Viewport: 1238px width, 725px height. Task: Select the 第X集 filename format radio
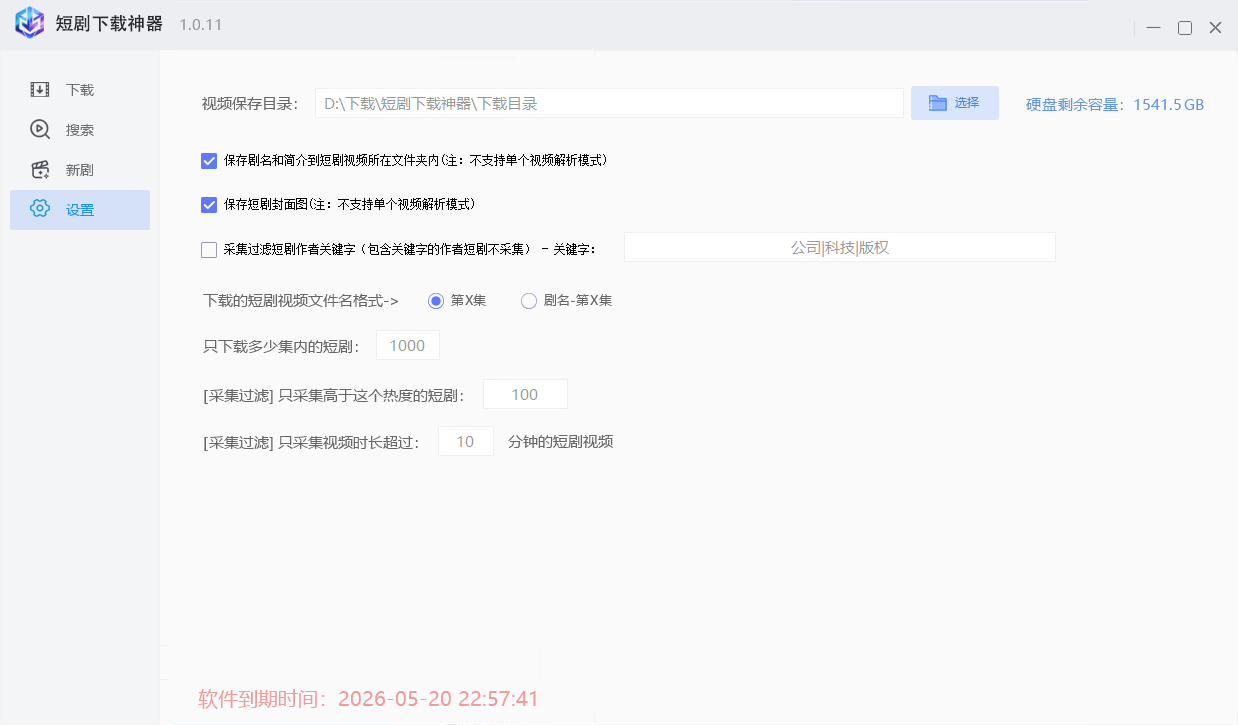435,300
